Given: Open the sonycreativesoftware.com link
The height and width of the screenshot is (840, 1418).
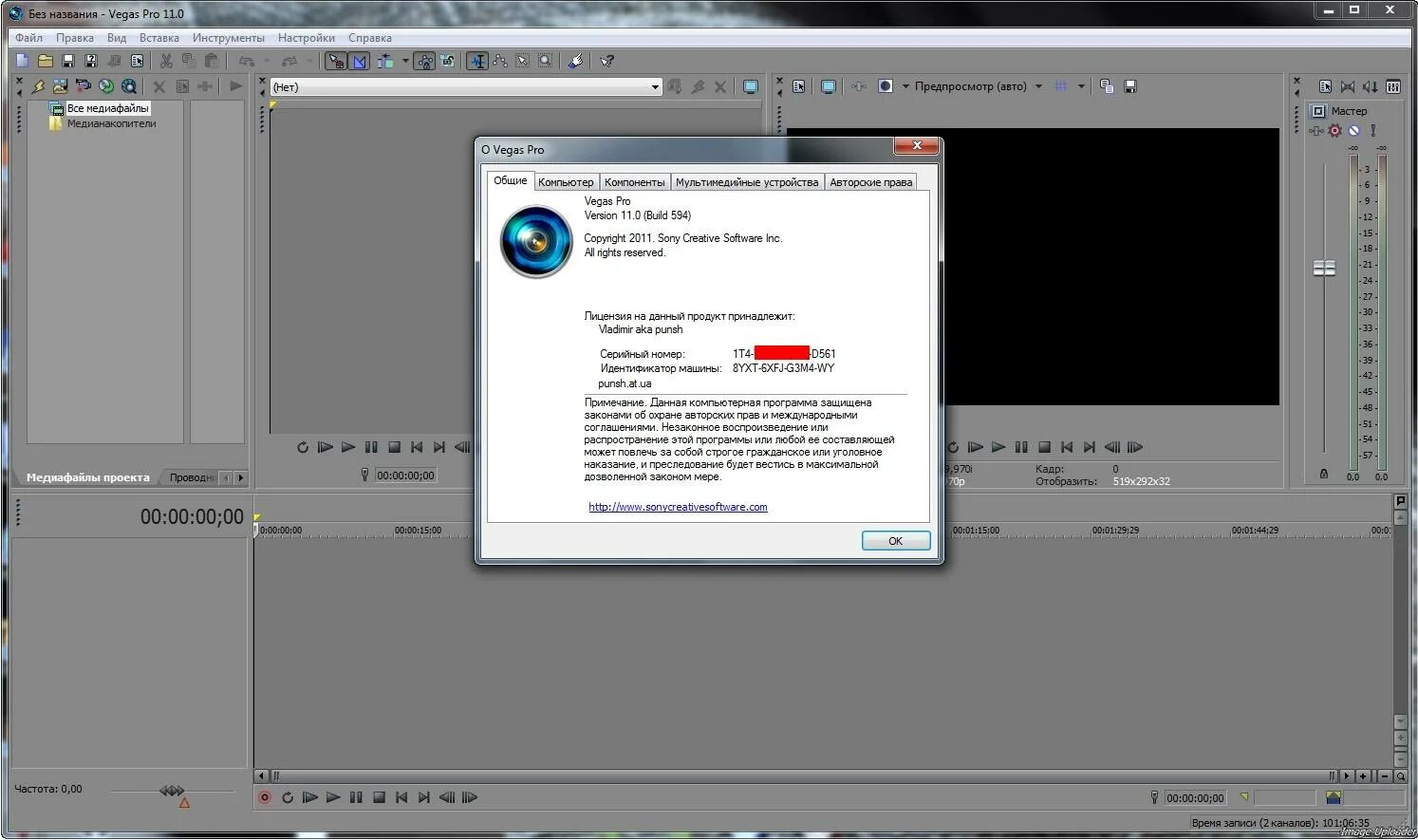Looking at the screenshot, I should pyautogui.click(x=678, y=507).
